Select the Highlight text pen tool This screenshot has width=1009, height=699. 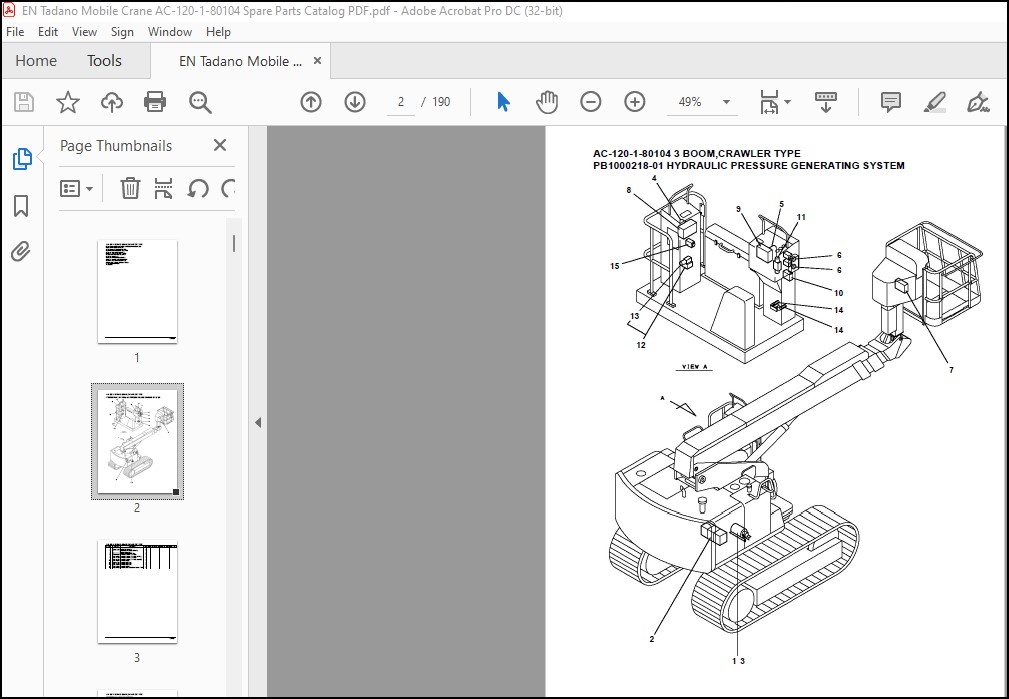click(x=934, y=102)
